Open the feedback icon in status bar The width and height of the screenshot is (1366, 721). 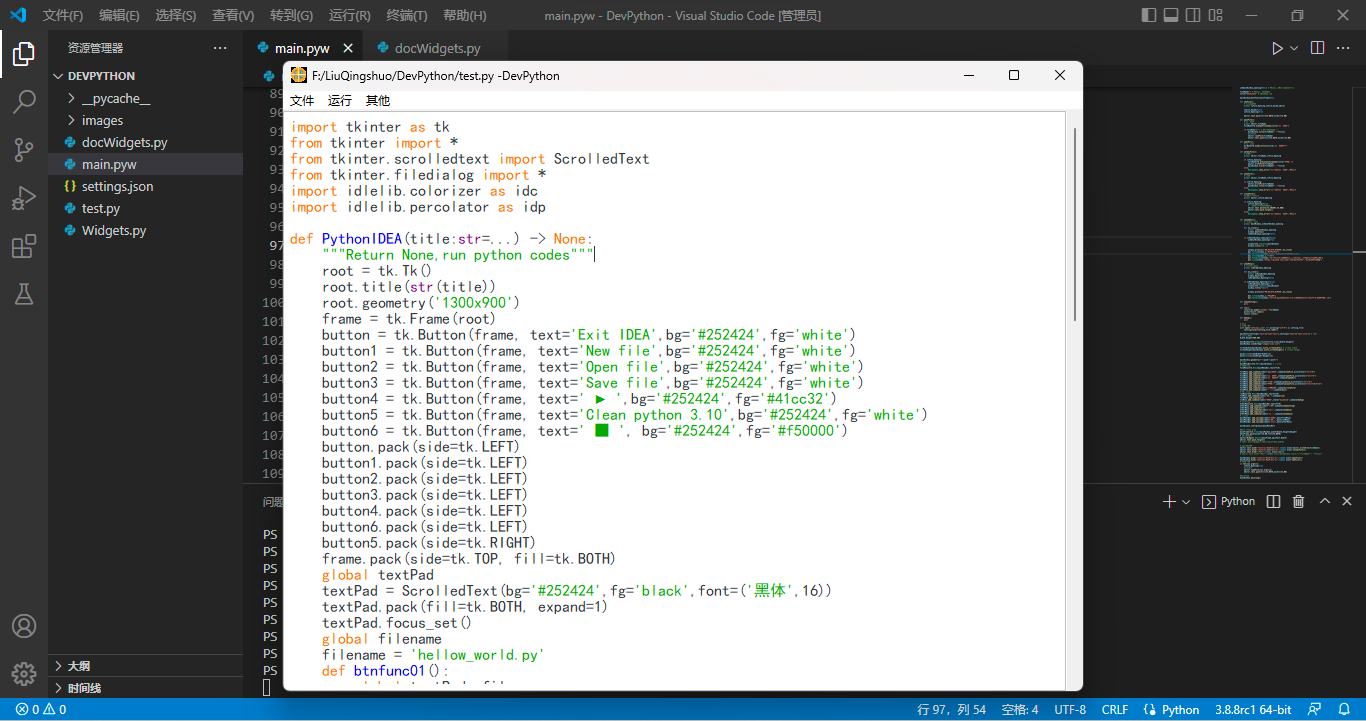1315,710
